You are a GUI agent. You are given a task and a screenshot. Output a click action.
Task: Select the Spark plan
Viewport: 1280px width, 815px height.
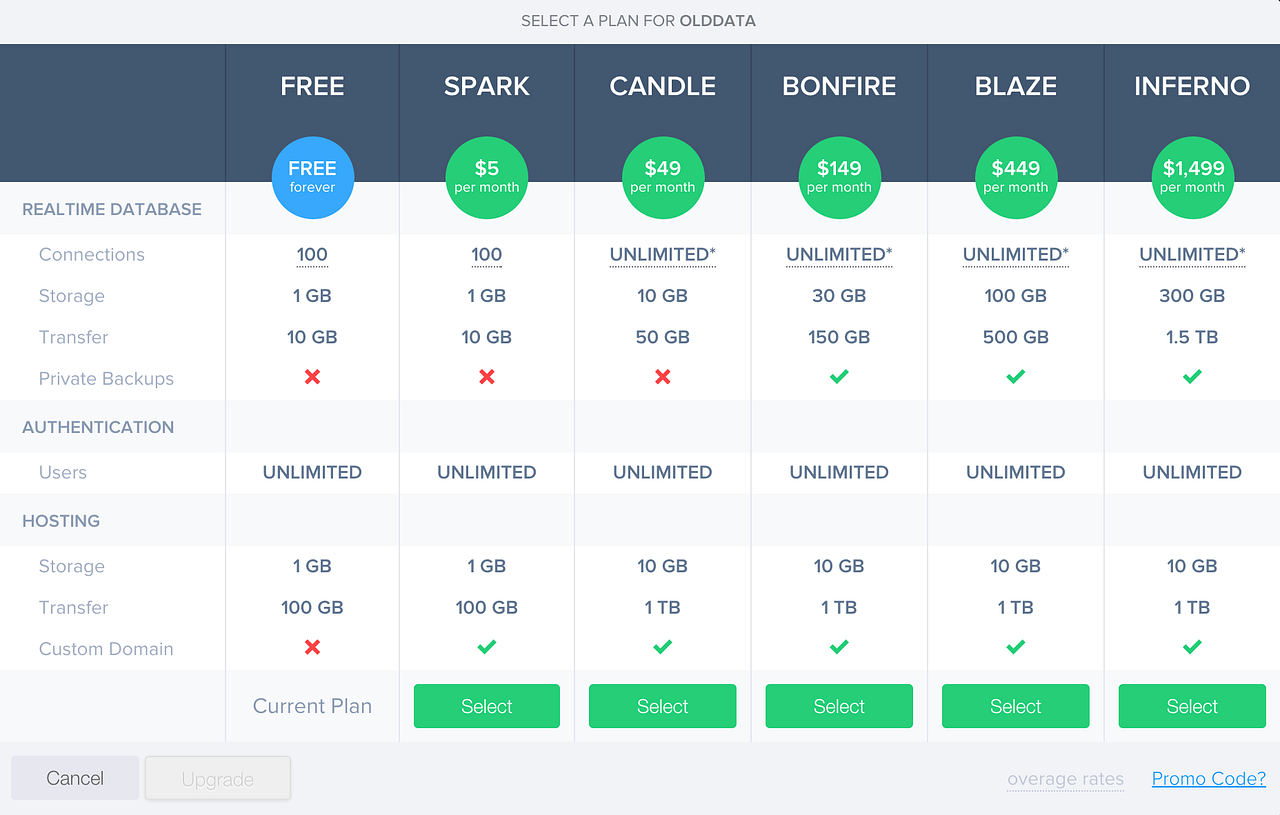pos(486,706)
